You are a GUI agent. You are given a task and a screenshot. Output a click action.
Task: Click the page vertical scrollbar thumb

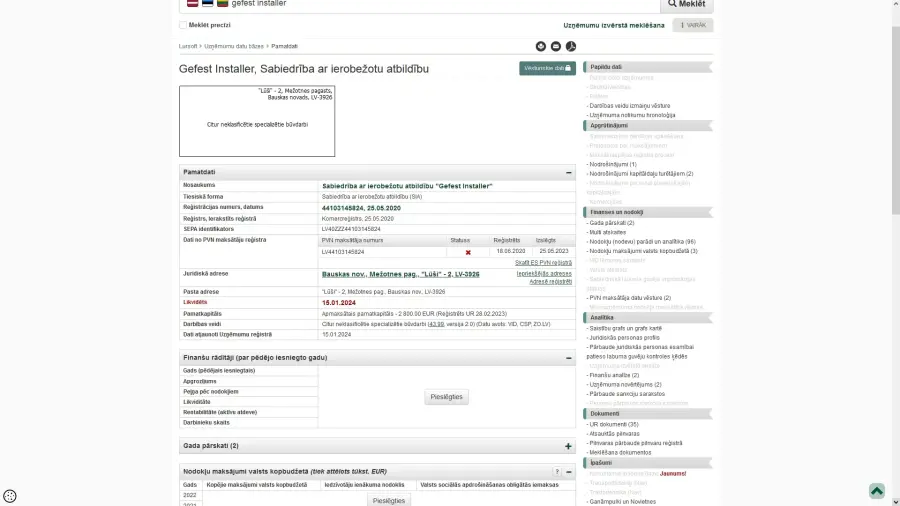[x=895, y=120]
